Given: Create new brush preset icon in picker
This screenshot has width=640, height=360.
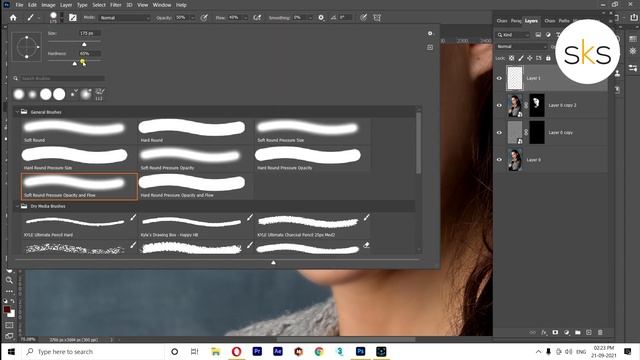Looking at the screenshot, I should tap(430, 47).
